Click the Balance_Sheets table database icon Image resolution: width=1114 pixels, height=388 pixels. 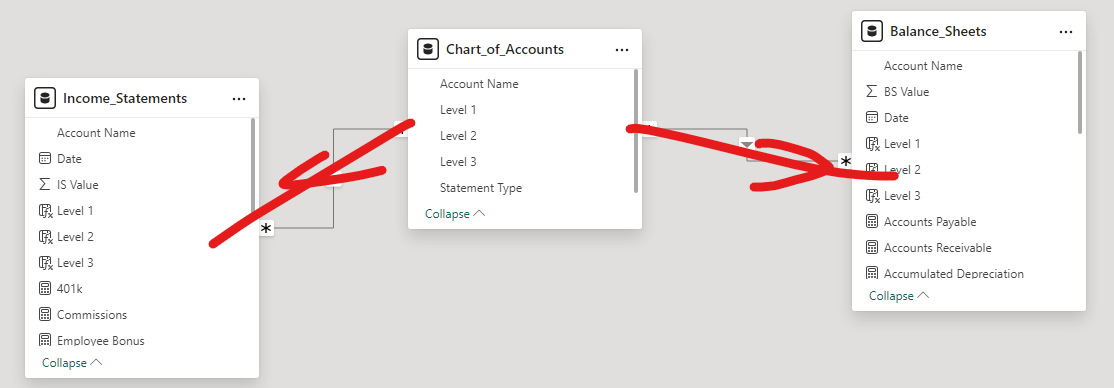pos(872,31)
